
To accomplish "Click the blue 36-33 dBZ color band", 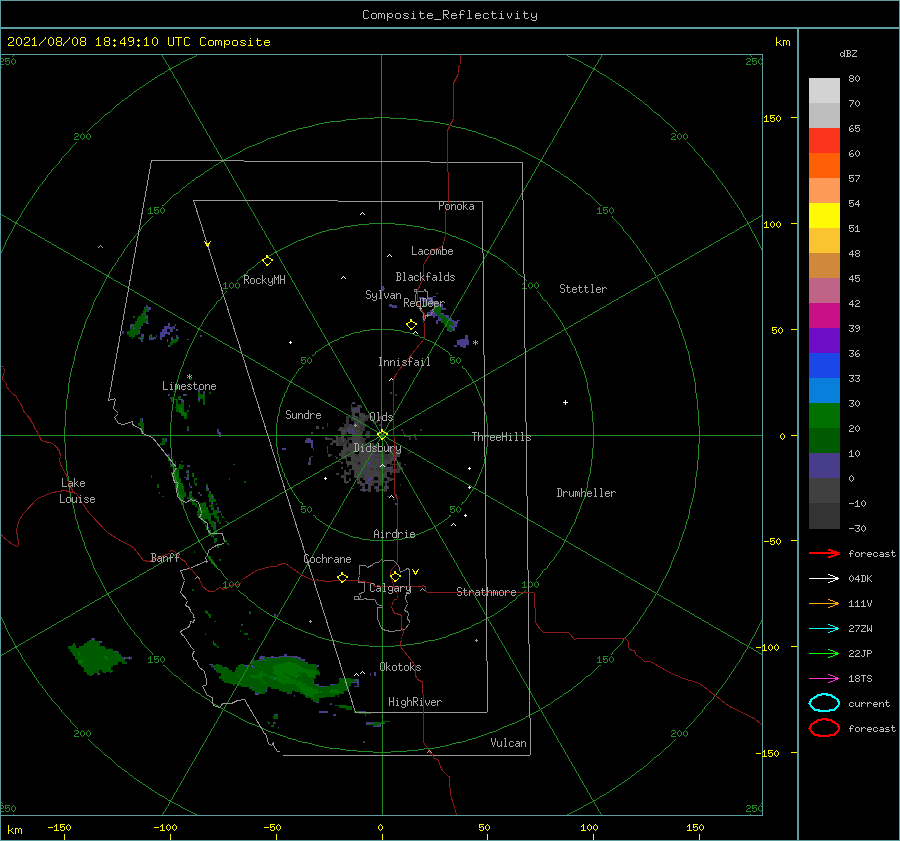I will pos(824,366).
